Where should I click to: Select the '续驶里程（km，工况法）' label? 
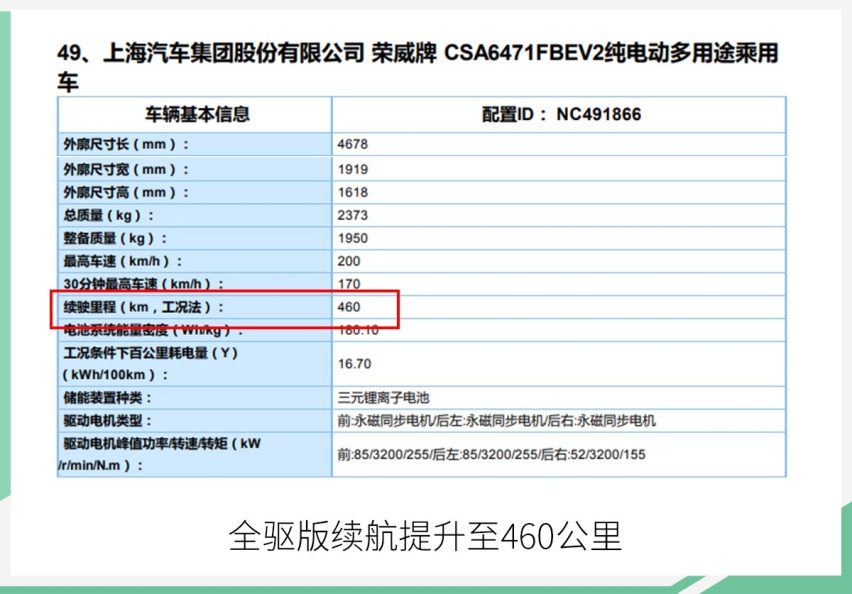(143, 308)
